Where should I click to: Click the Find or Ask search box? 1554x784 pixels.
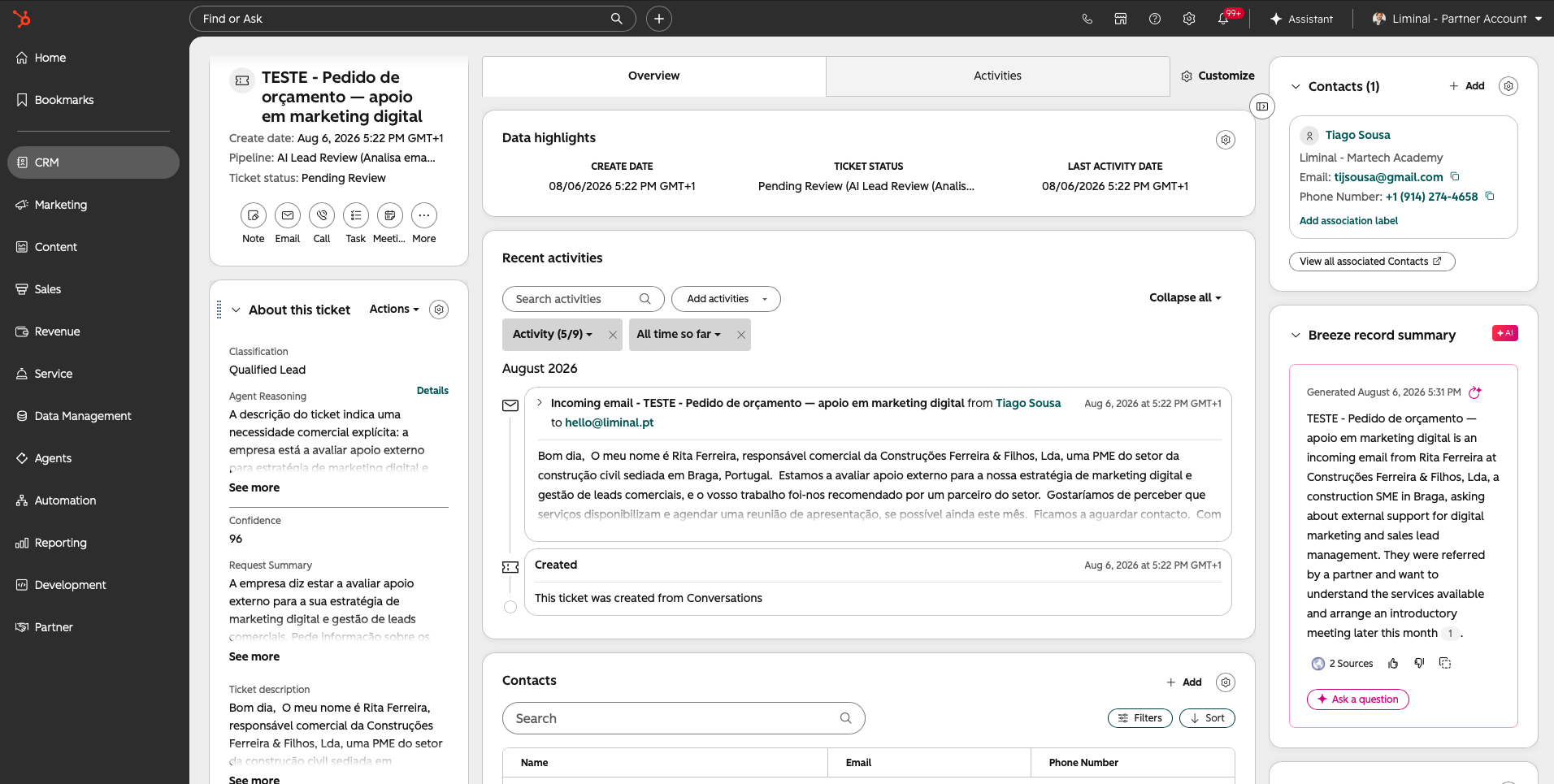tap(412, 19)
